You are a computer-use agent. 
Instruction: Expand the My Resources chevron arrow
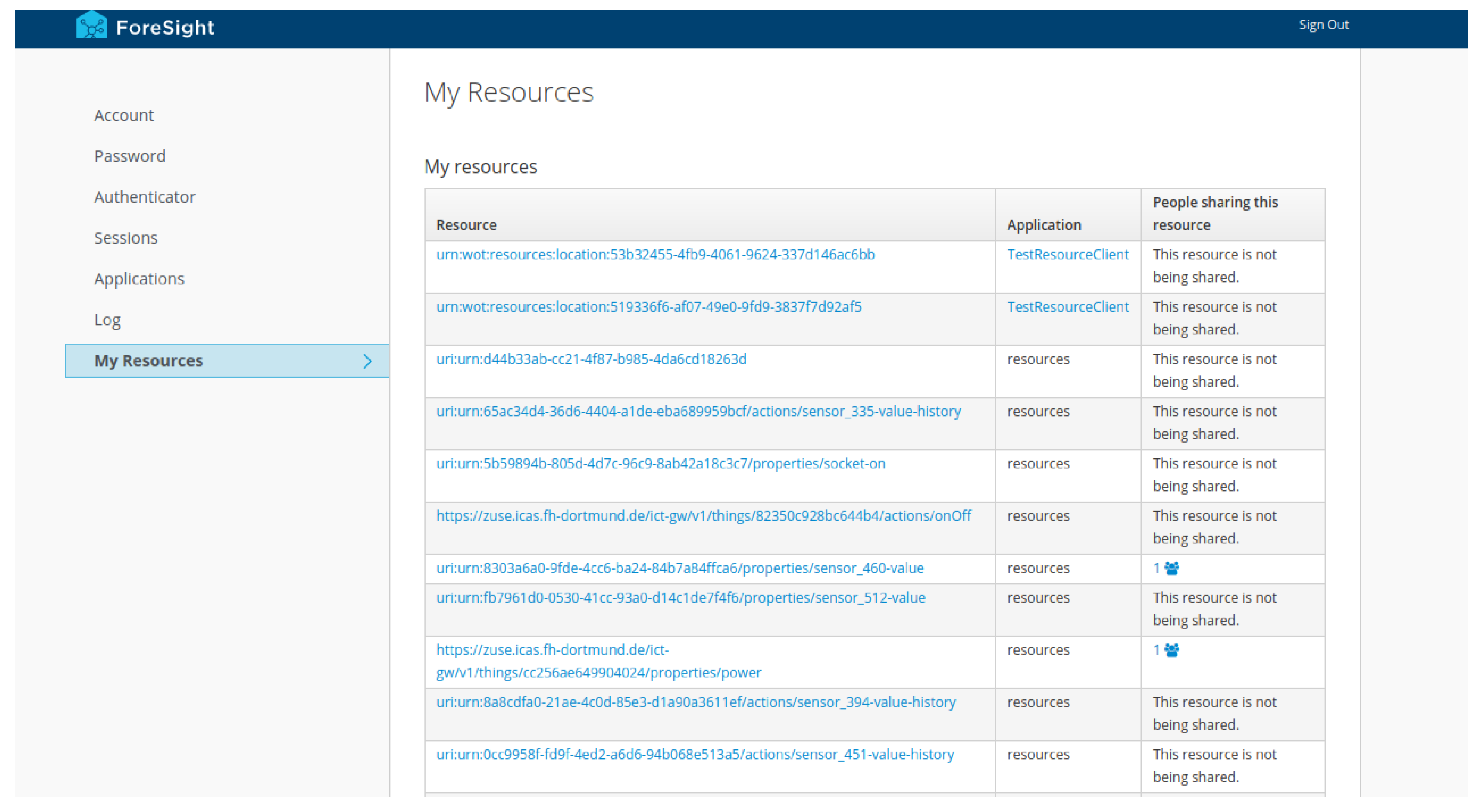[x=367, y=361]
